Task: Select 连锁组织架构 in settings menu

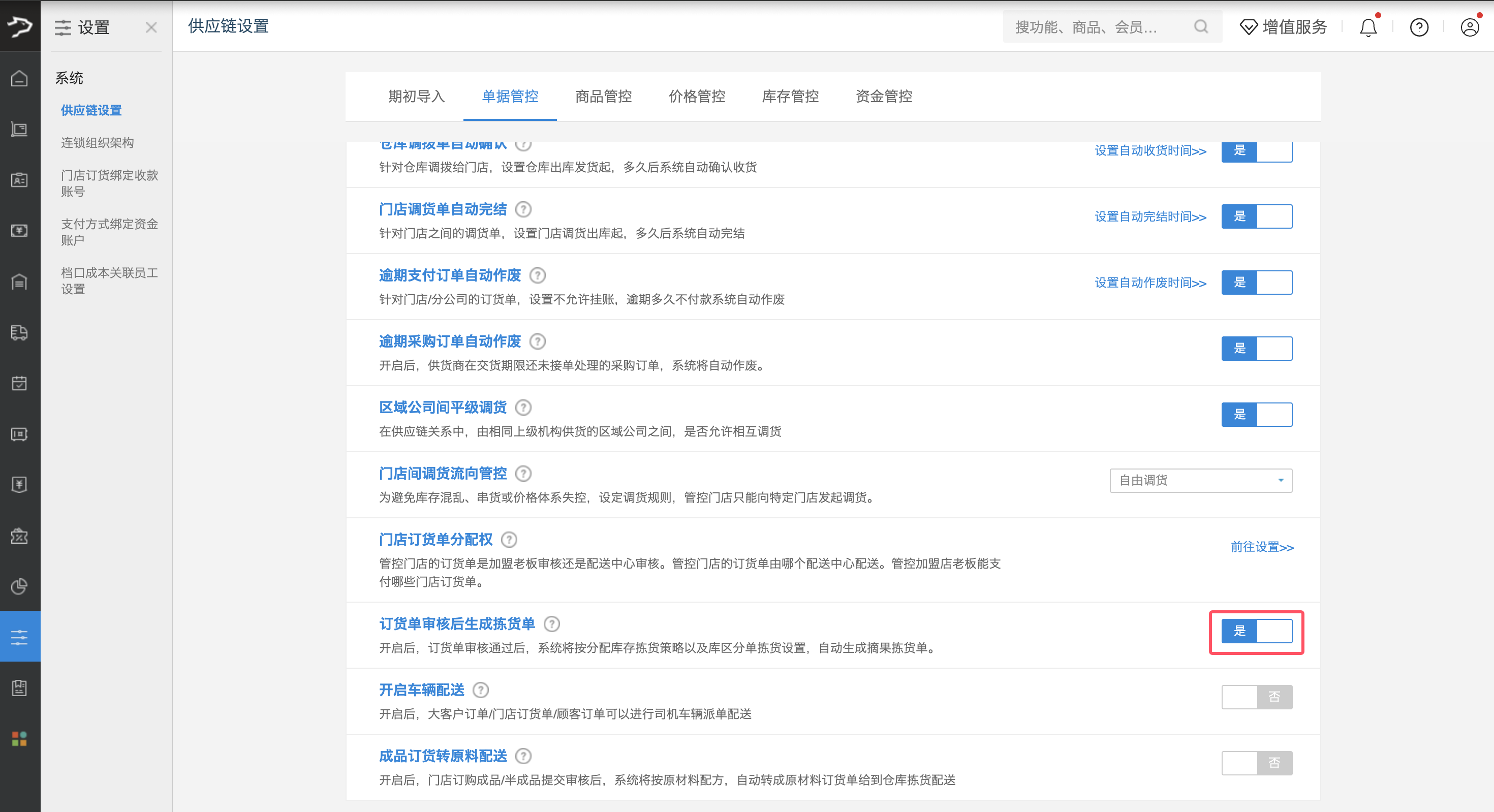Action: tap(98, 143)
